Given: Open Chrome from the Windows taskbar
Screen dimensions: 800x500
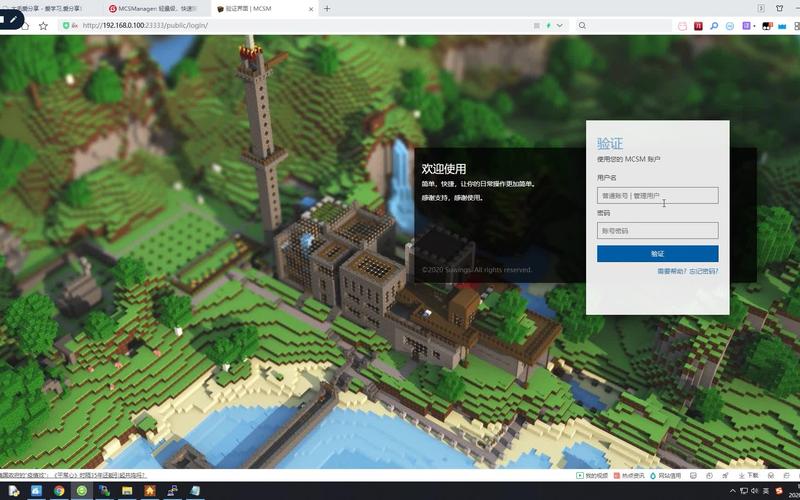Looking at the screenshot, I should pyautogui.click(x=59, y=491).
